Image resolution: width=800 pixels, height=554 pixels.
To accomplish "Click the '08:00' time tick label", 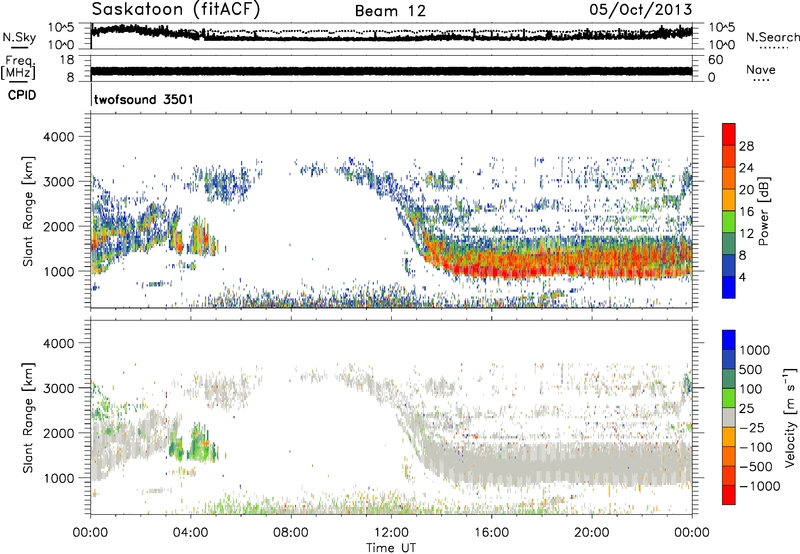I will 291,533.
